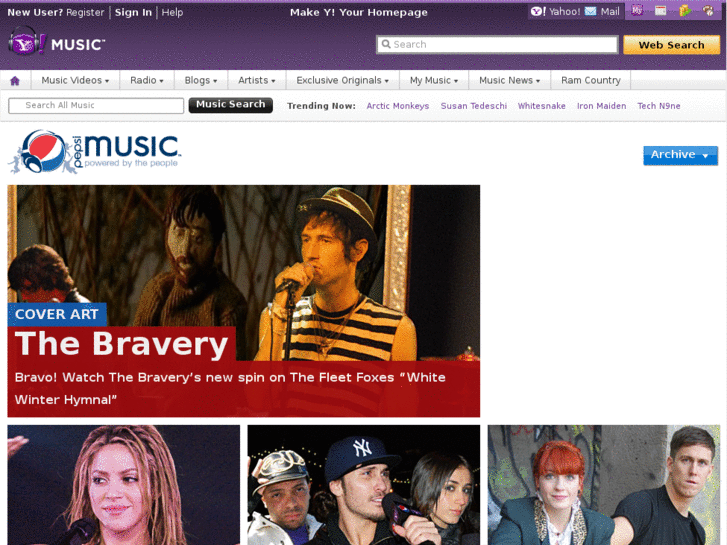Click Make Y! Your Homepage

click(358, 13)
